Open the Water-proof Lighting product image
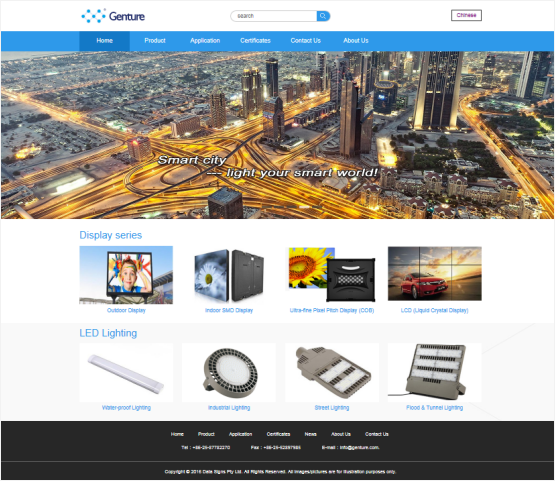 pyautogui.click(x=126, y=373)
